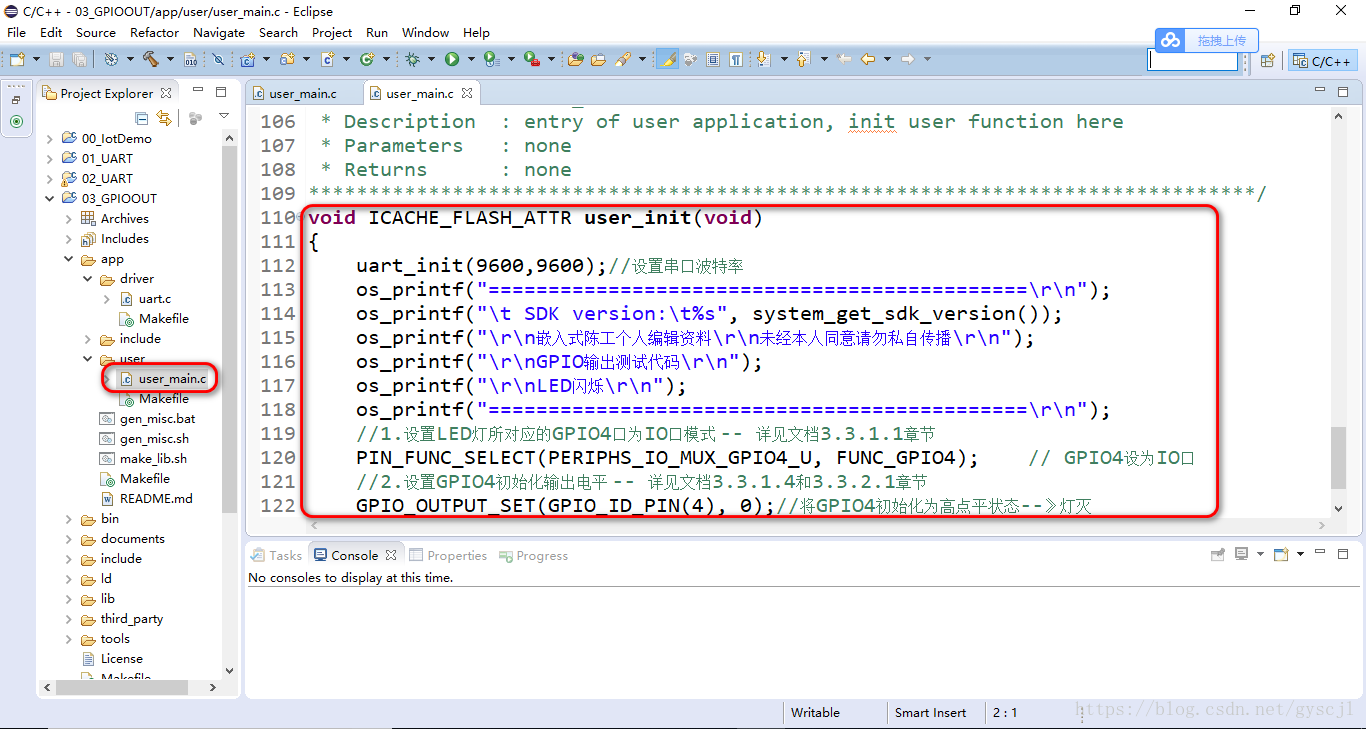
Task: Open the Debug dropdown arrow
Action: point(431,59)
